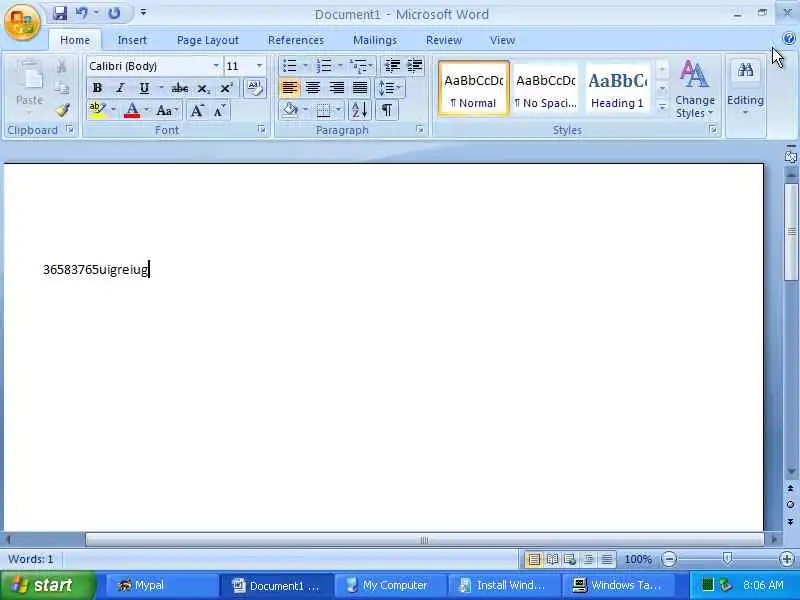Image resolution: width=800 pixels, height=600 pixels.
Task: Switch to the Insert tab
Action: point(132,40)
